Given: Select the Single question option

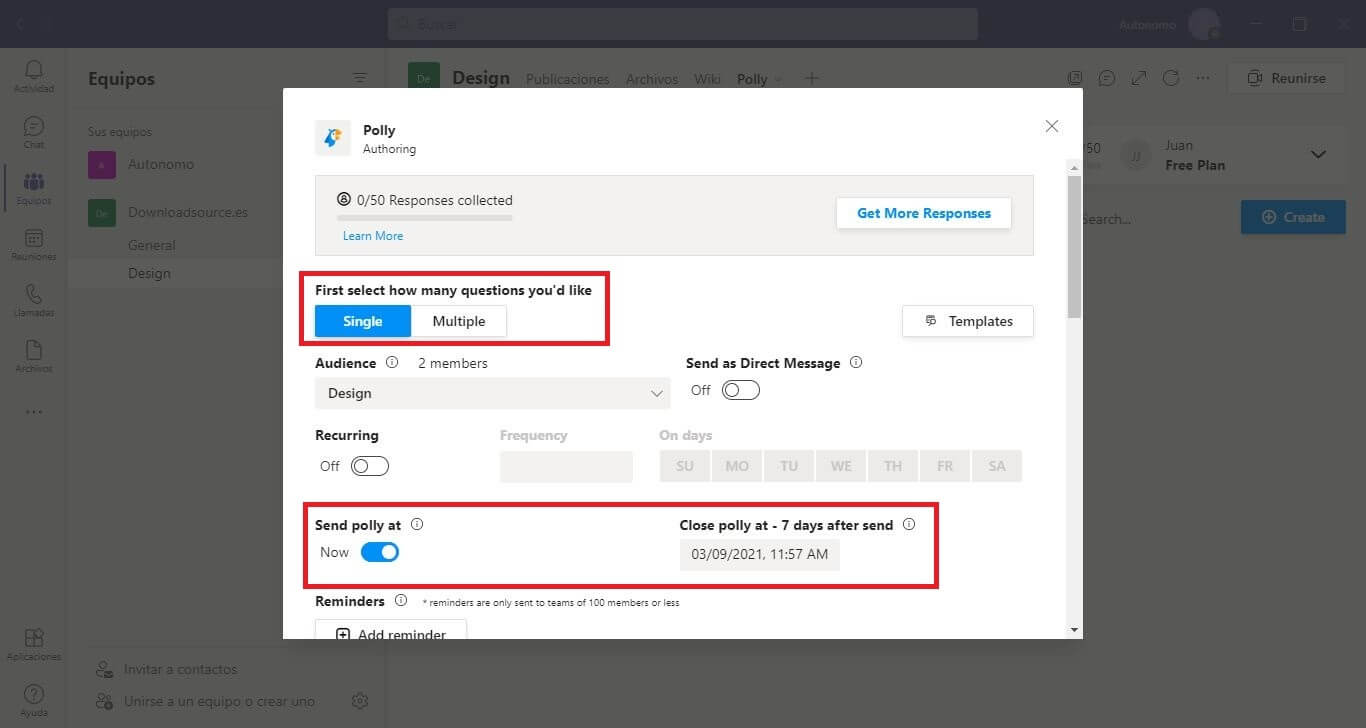Looking at the screenshot, I should point(363,321).
